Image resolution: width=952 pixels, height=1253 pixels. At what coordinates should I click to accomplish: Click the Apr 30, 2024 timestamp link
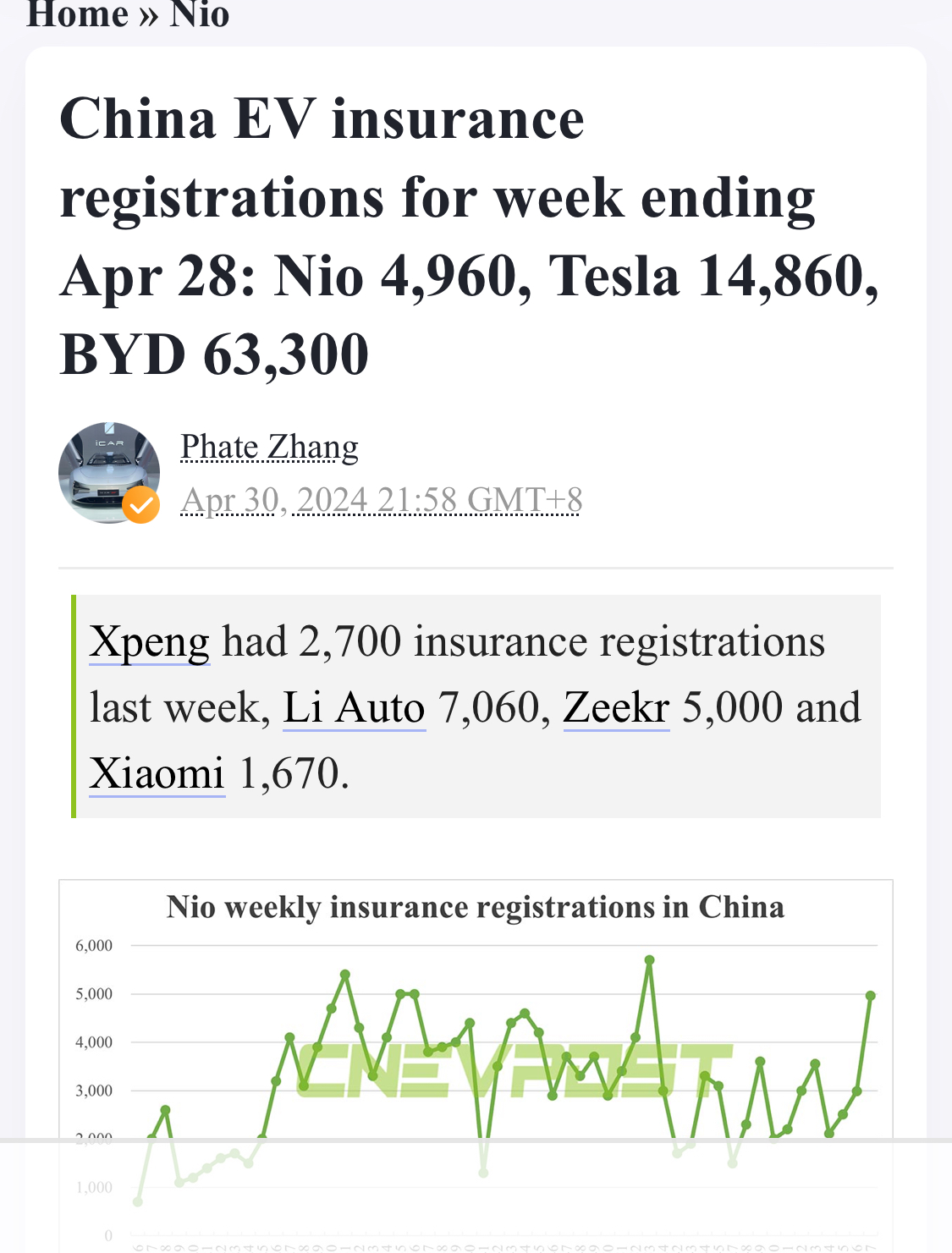coord(382,500)
